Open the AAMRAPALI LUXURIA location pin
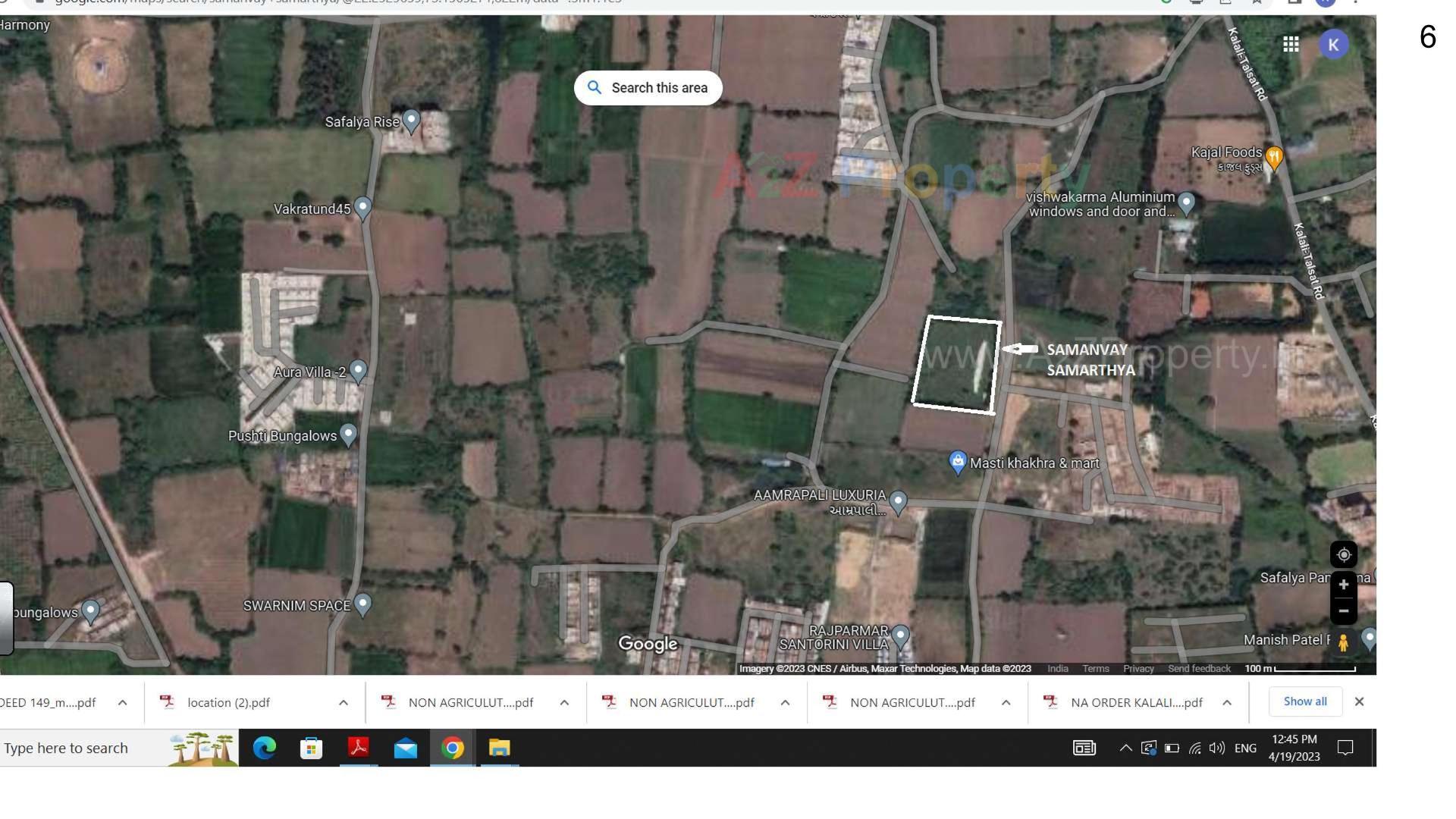The image size is (1456, 819). point(899,500)
